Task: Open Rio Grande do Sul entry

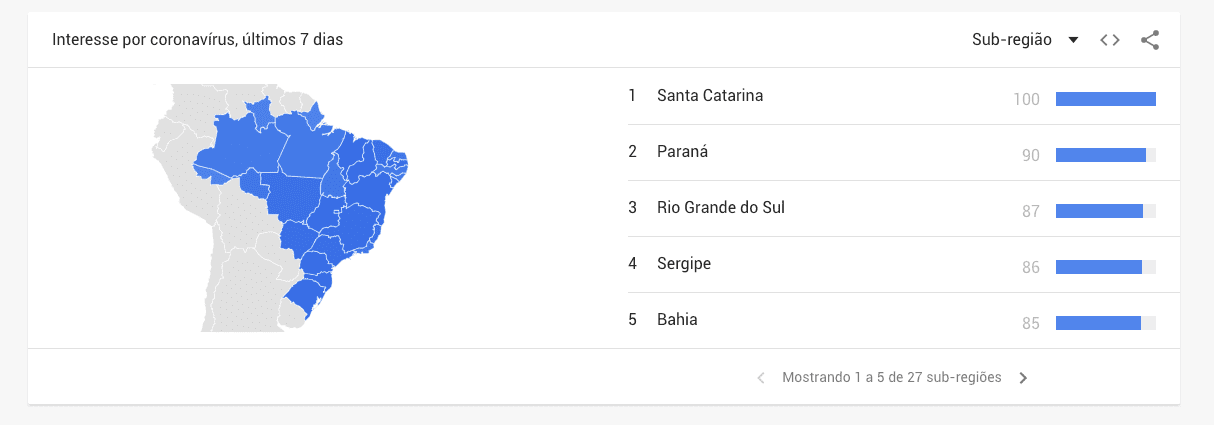Action: (721, 208)
